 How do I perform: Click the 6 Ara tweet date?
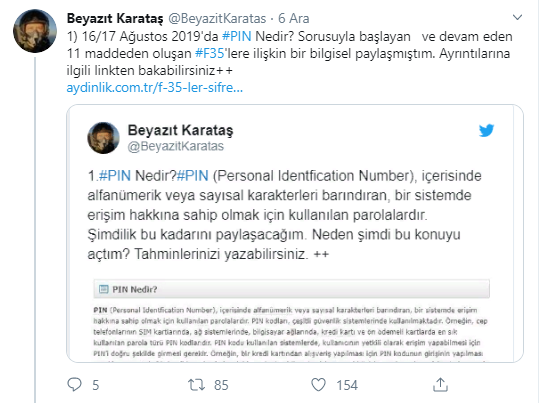(x=293, y=18)
